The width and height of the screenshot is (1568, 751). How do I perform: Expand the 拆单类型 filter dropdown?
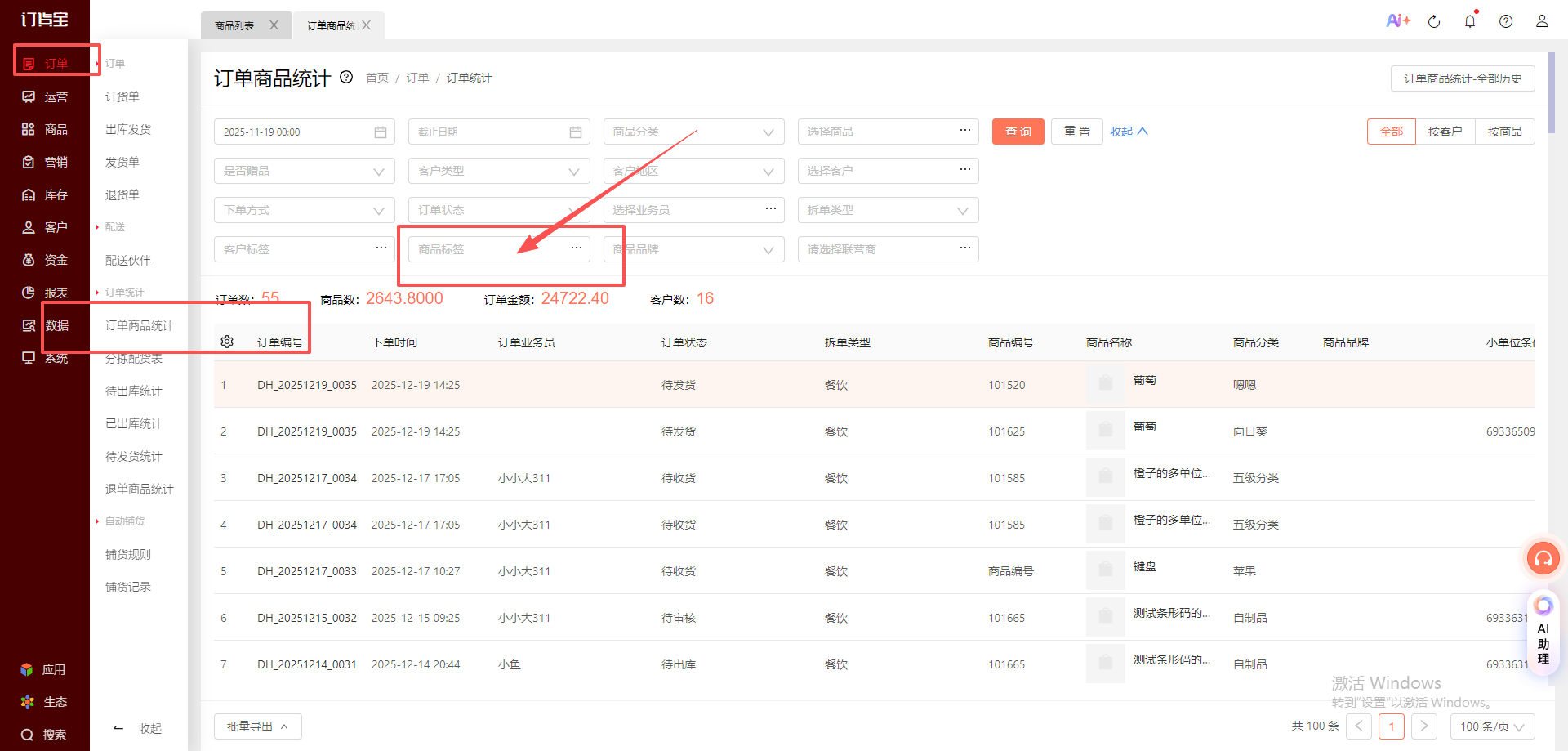[x=889, y=210]
